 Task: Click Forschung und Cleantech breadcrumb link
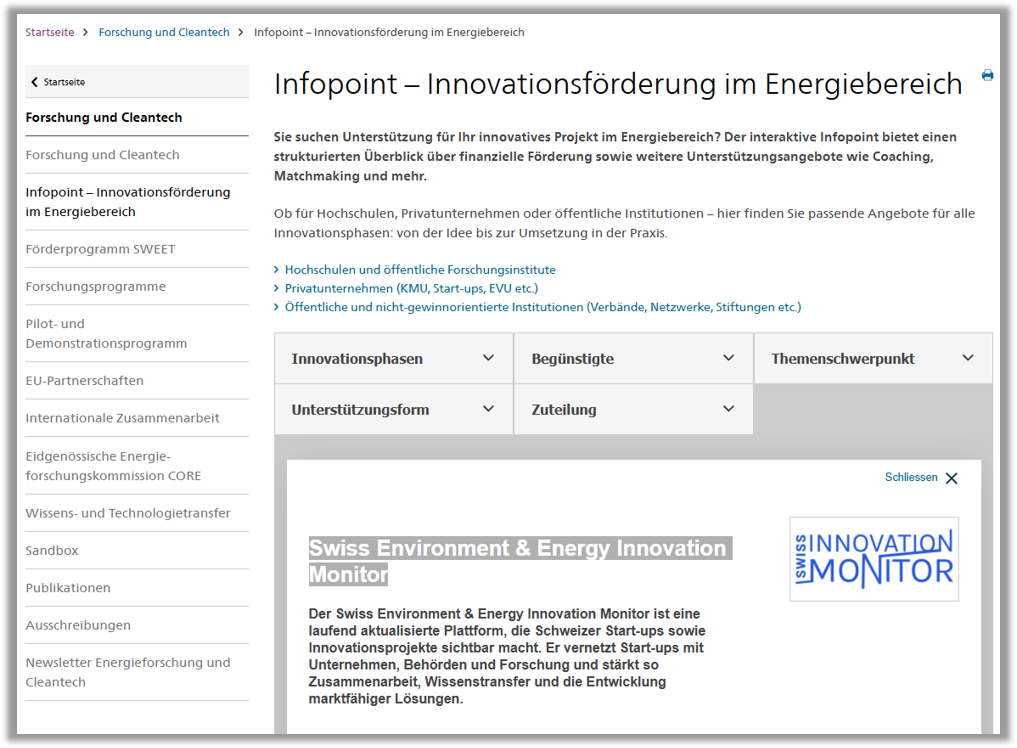click(x=164, y=32)
